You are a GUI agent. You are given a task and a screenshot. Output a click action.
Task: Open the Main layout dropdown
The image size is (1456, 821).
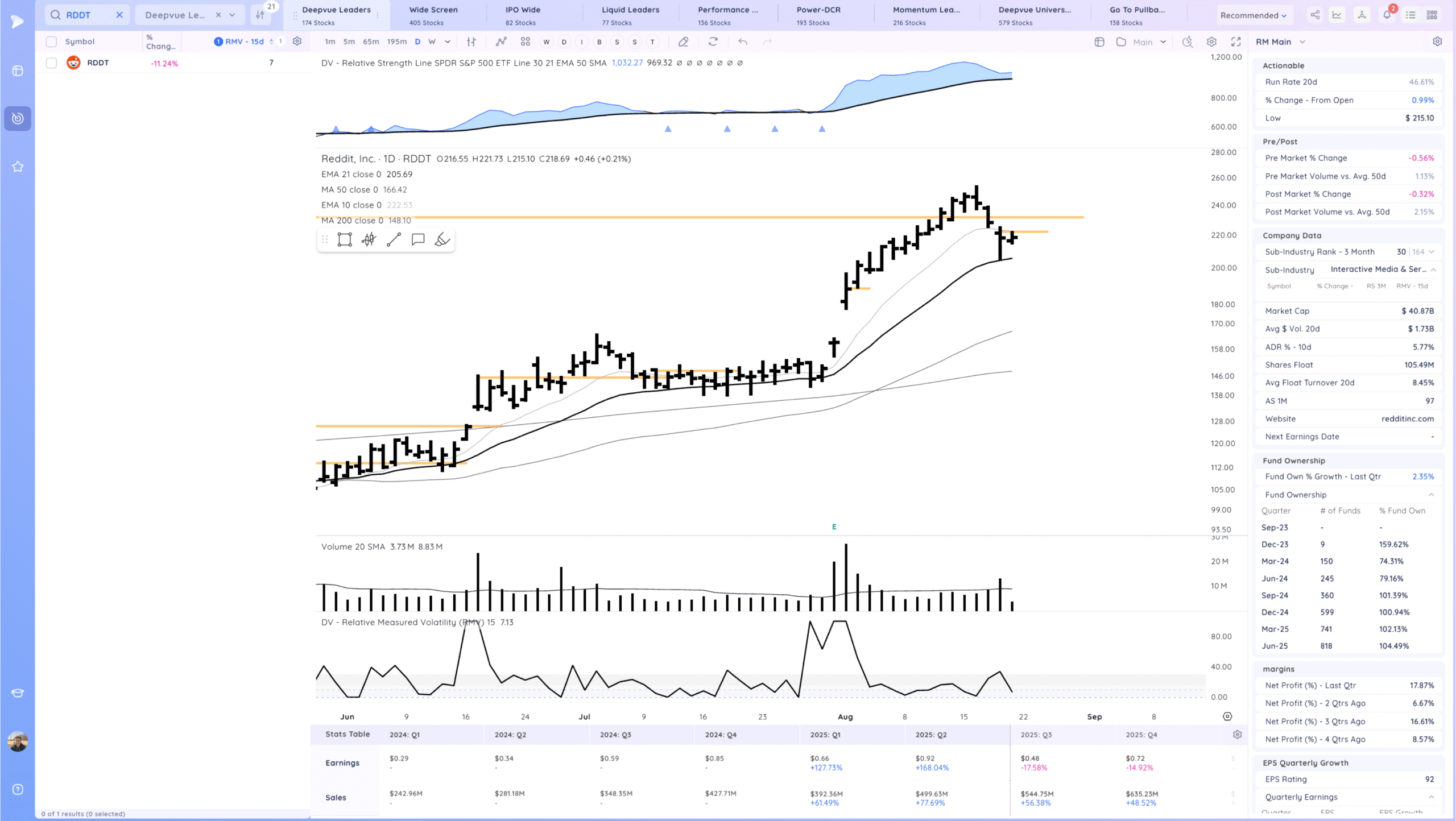pos(1163,42)
